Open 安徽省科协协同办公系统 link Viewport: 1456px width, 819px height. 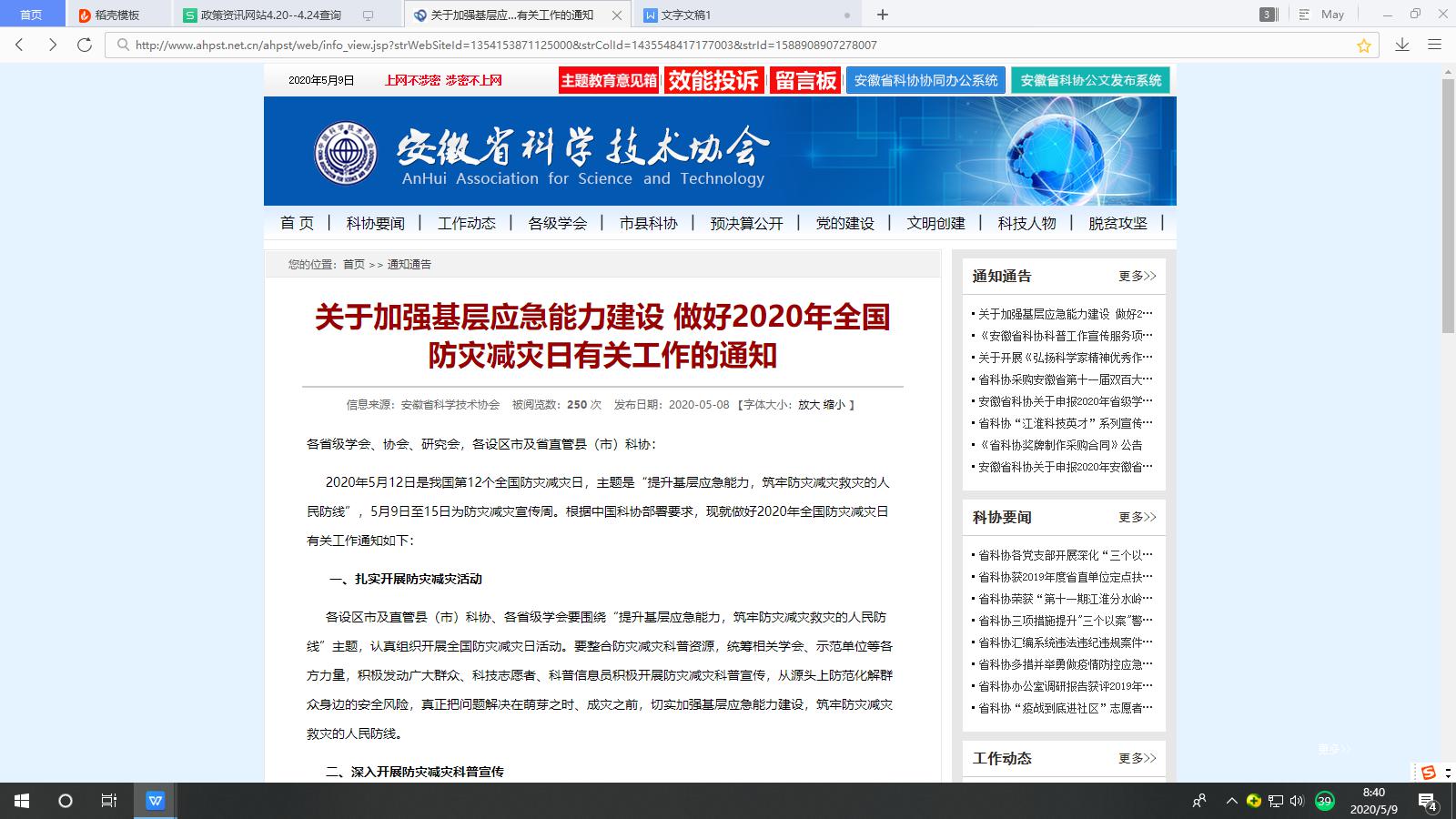coord(925,80)
